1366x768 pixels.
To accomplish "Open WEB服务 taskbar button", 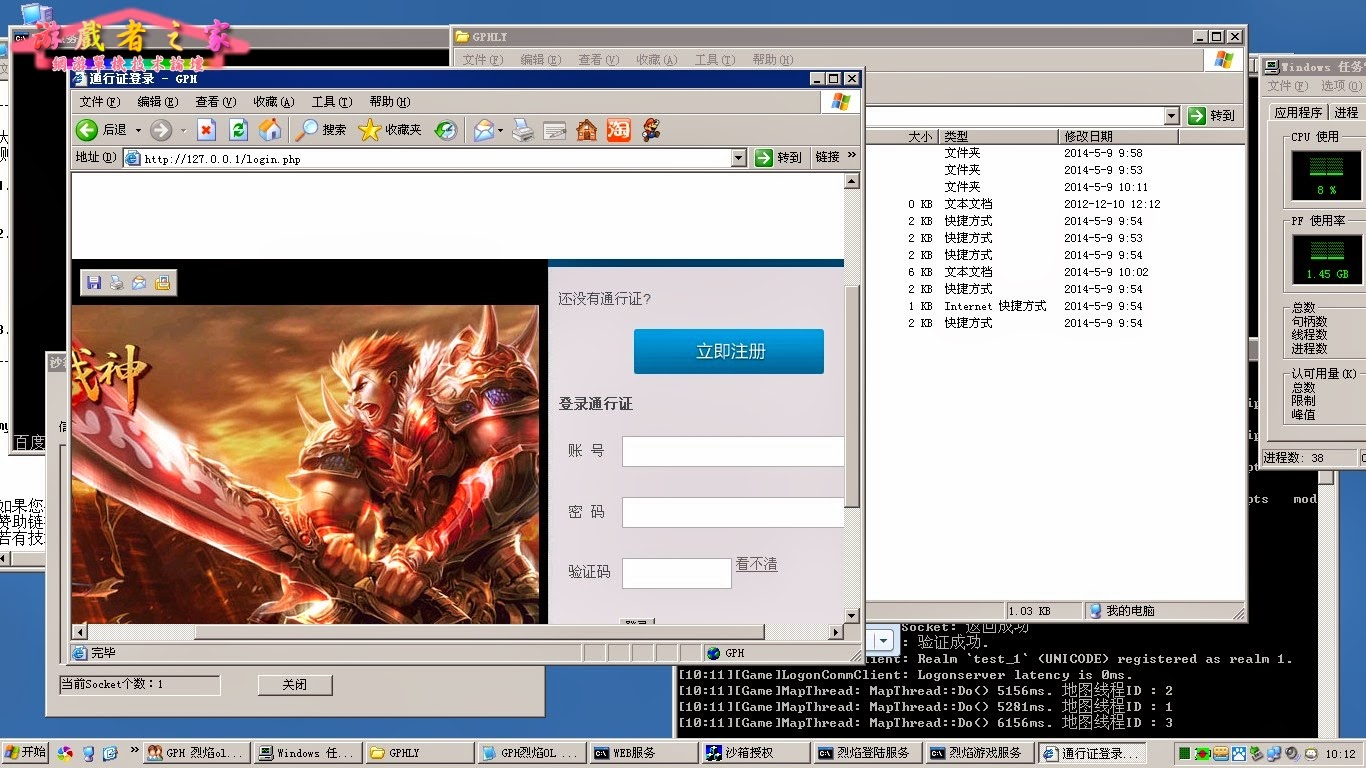I will pyautogui.click(x=644, y=753).
